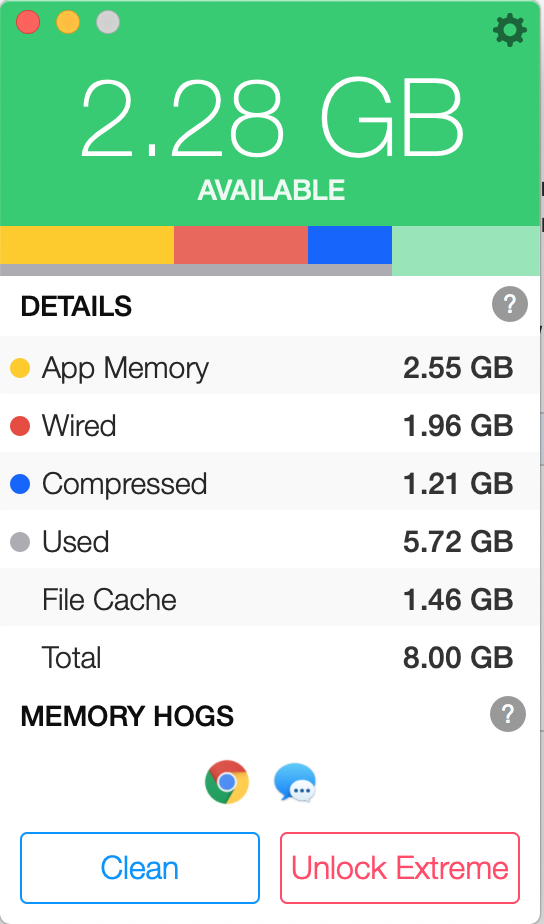Screen dimensions: 544x924
Task: Click the yellow App Memory bar segment
Action: [x=87, y=245]
